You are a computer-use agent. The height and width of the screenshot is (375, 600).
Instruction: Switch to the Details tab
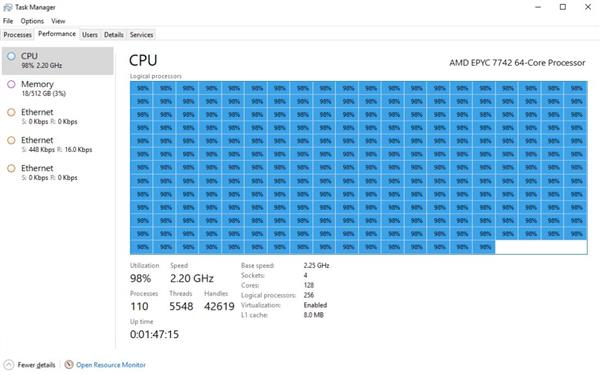(x=114, y=34)
